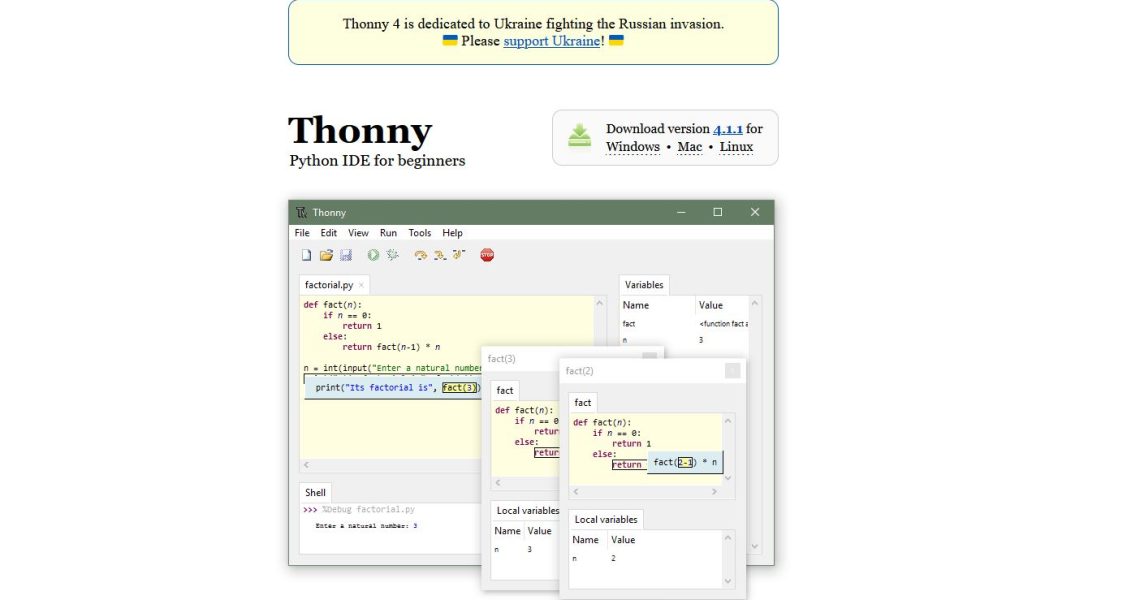
Task: Save the script via the toolbar icon
Action: (345, 255)
